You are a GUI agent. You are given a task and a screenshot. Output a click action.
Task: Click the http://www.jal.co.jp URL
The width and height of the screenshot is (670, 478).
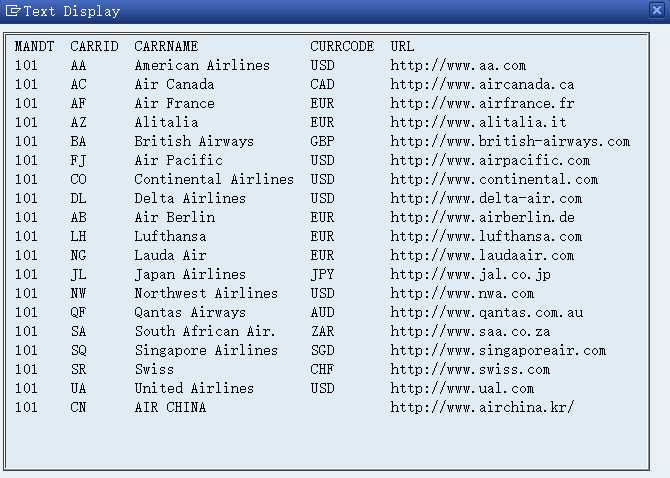point(470,274)
